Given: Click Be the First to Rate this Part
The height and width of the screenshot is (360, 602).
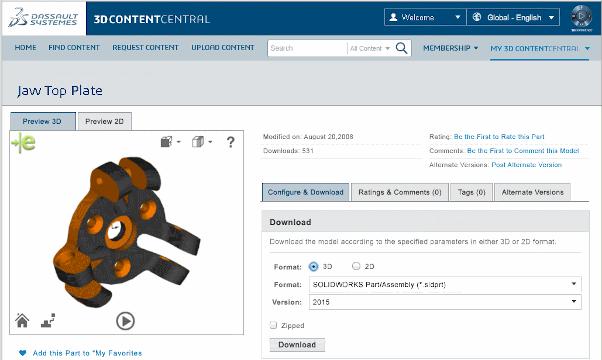Looking at the screenshot, I should coord(499,137).
